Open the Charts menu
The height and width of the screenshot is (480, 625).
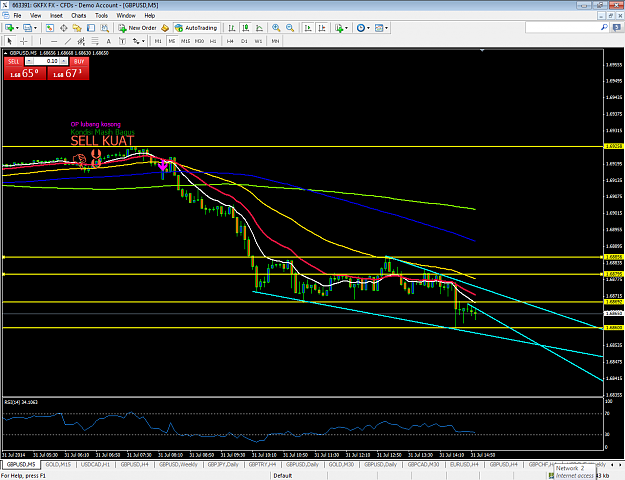coord(79,16)
